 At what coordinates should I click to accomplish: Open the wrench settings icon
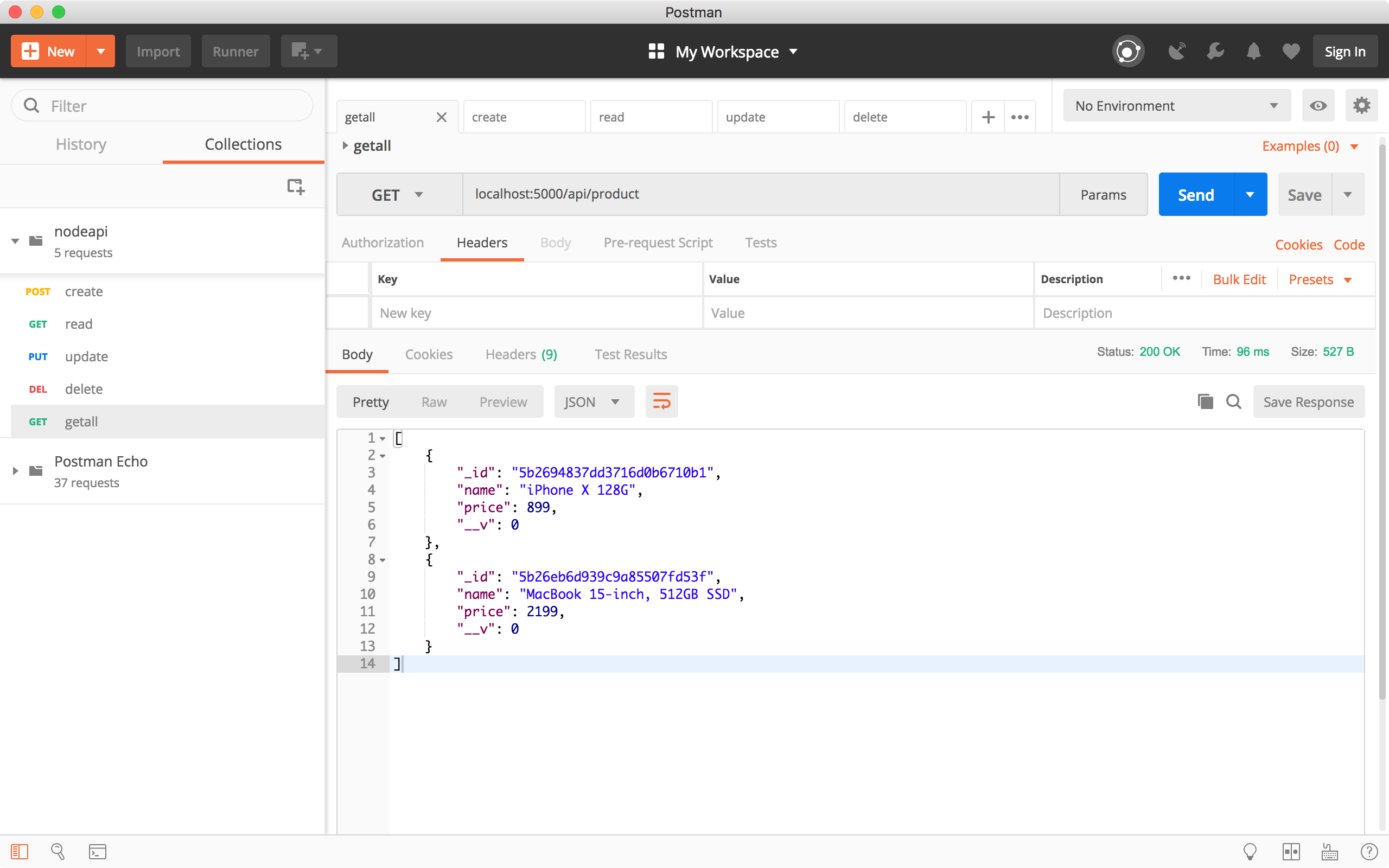click(x=1215, y=52)
